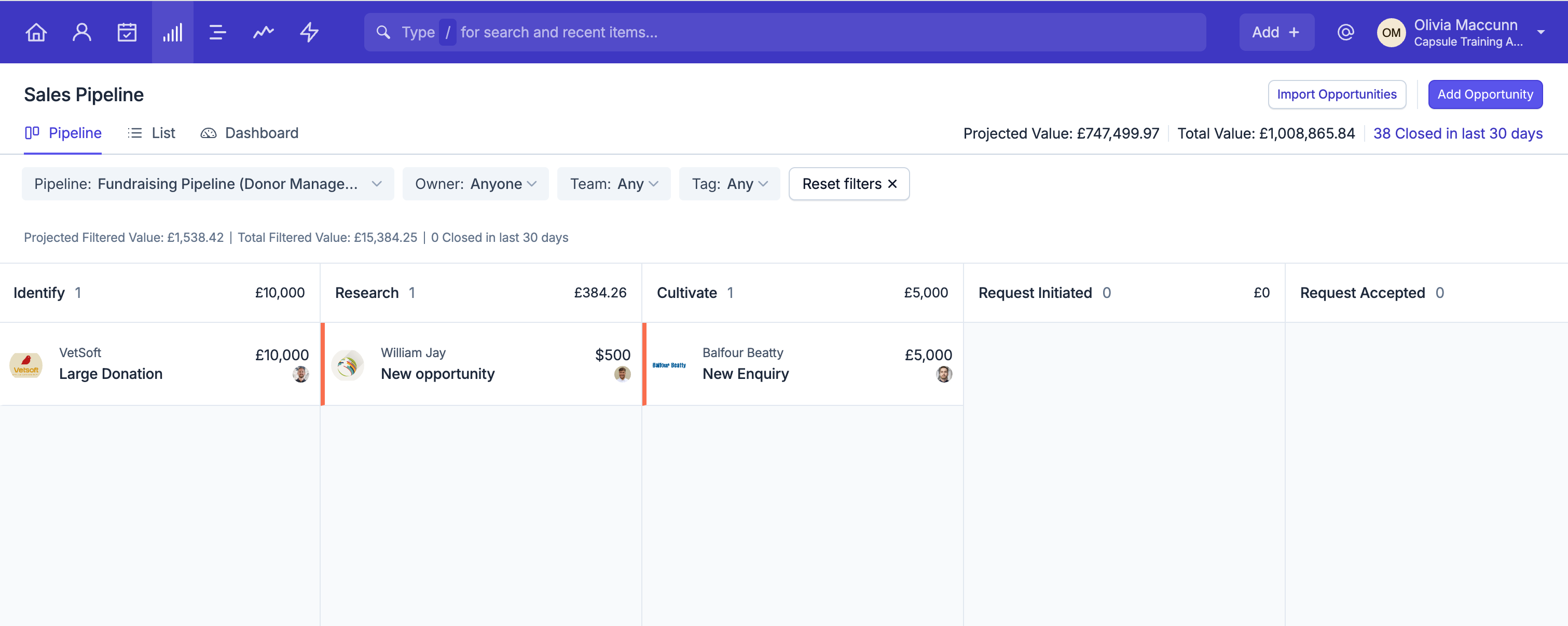Go to the Home dashboard icon
Screen dimensions: 1568x626
point(36,32)
